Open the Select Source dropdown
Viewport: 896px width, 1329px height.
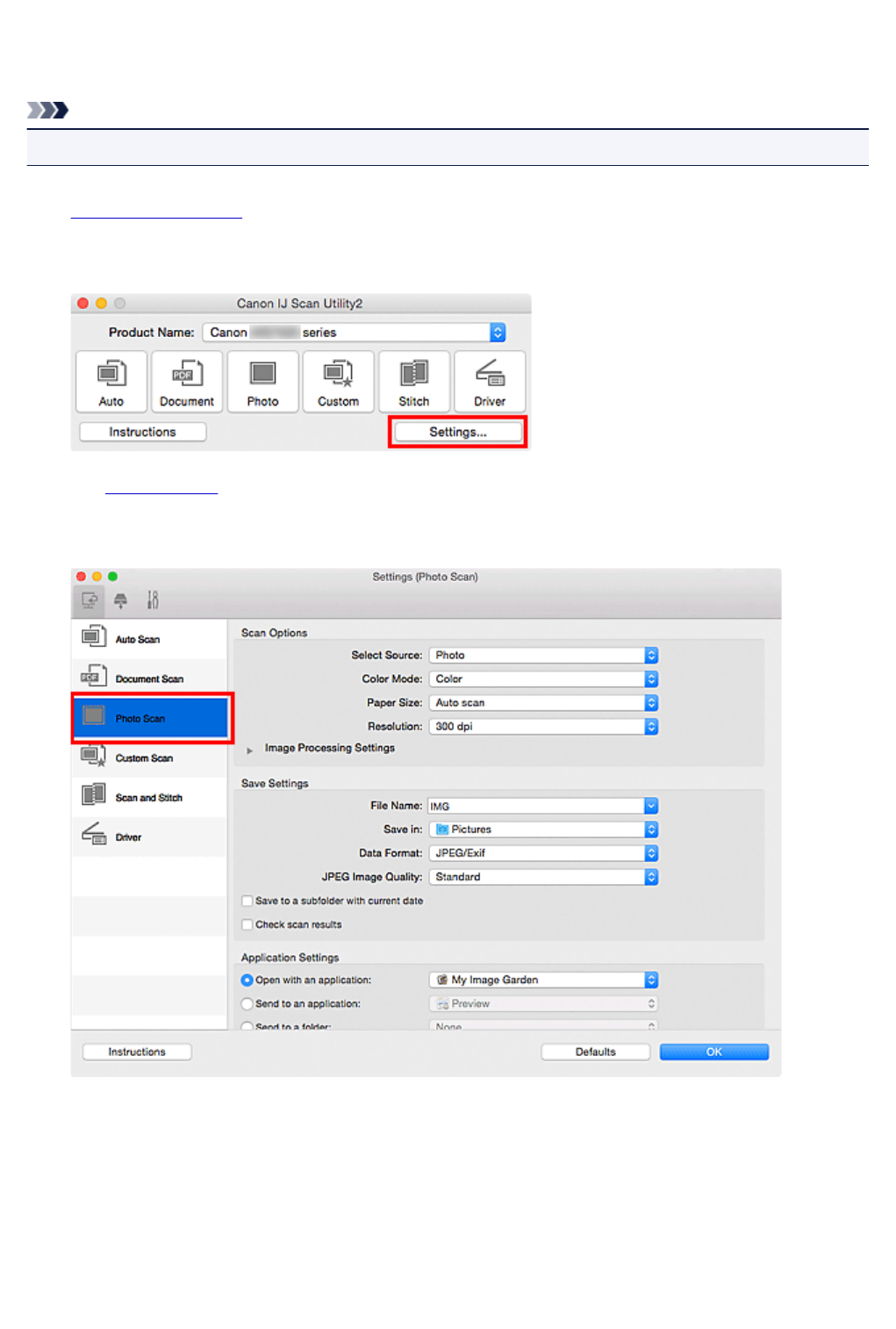click(x=543, y=656)
